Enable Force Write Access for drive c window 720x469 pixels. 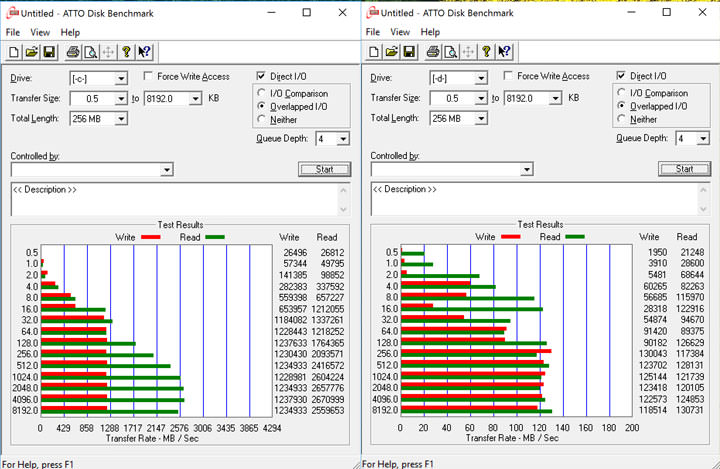point(149,77)
